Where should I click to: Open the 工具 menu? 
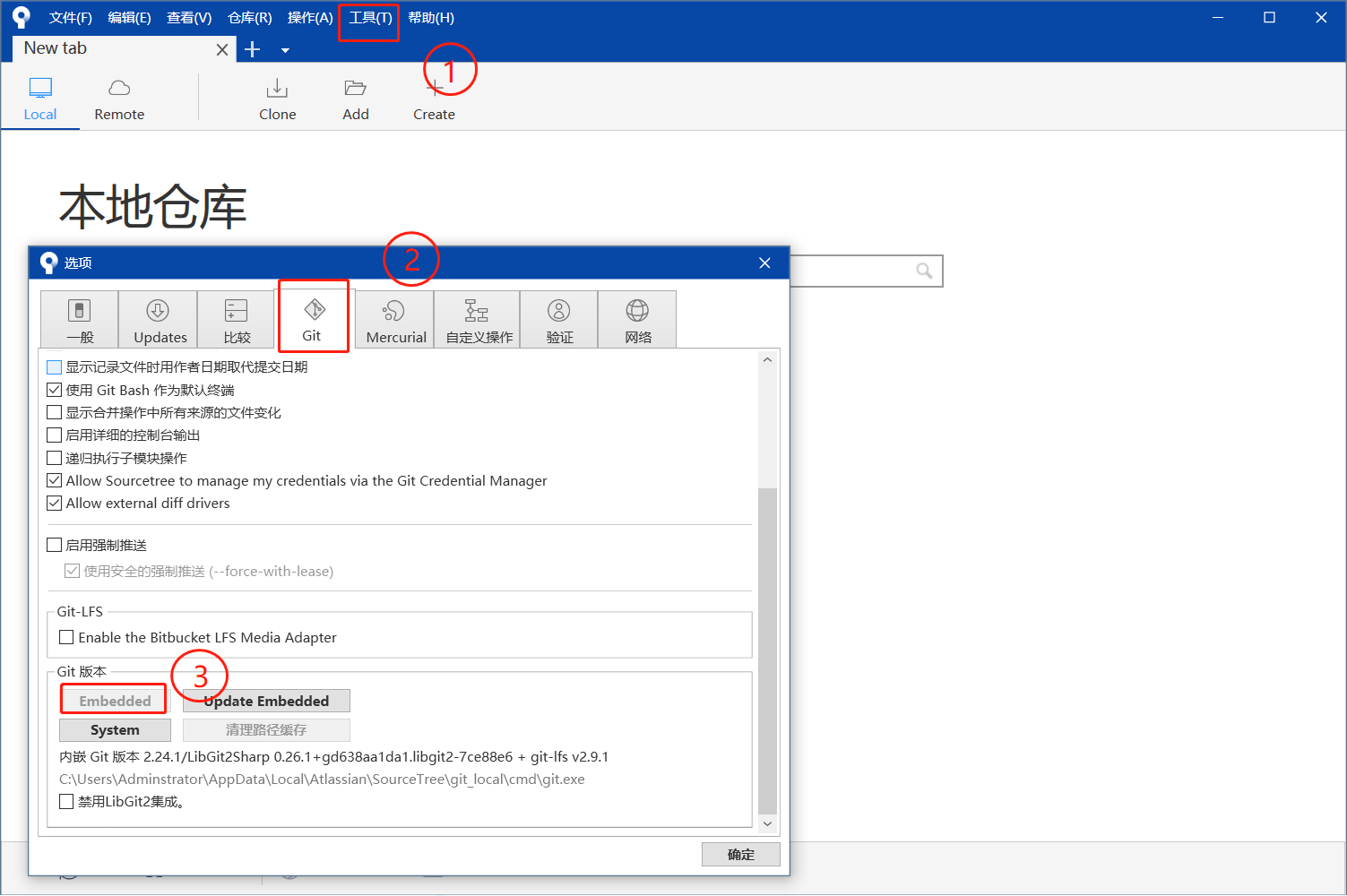click(x=368, y=17)
